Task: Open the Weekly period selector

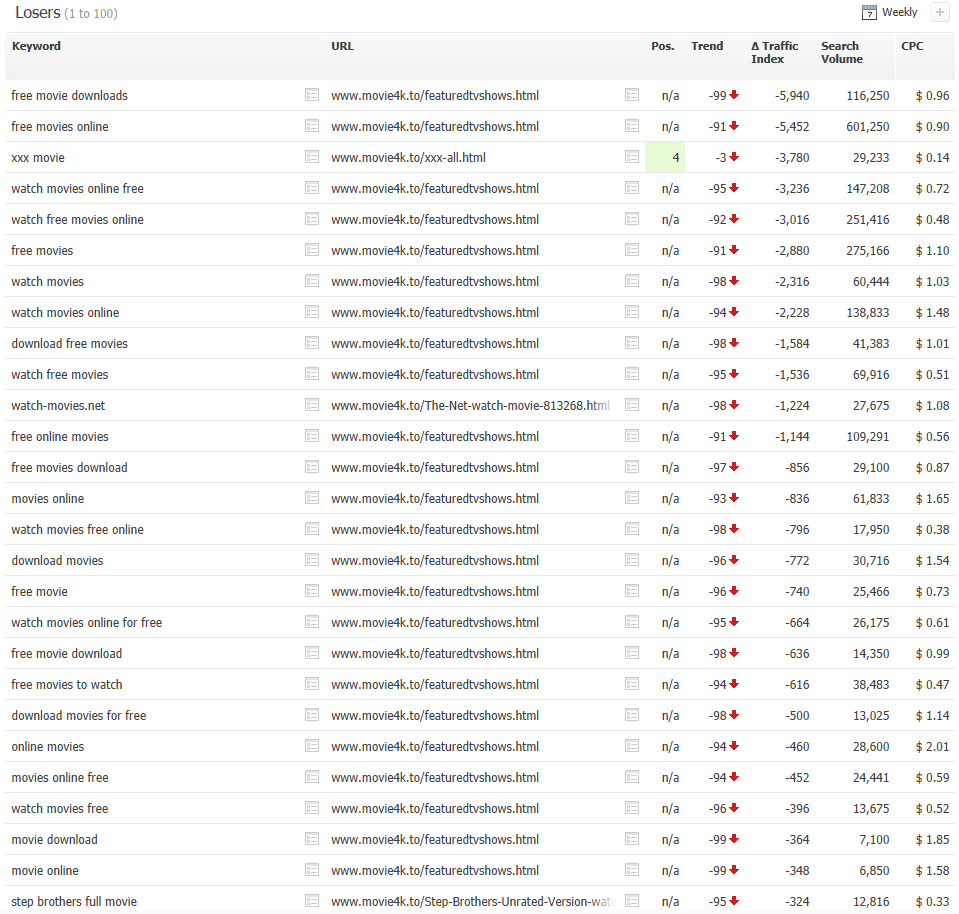Action: click(x=899, y=12)
